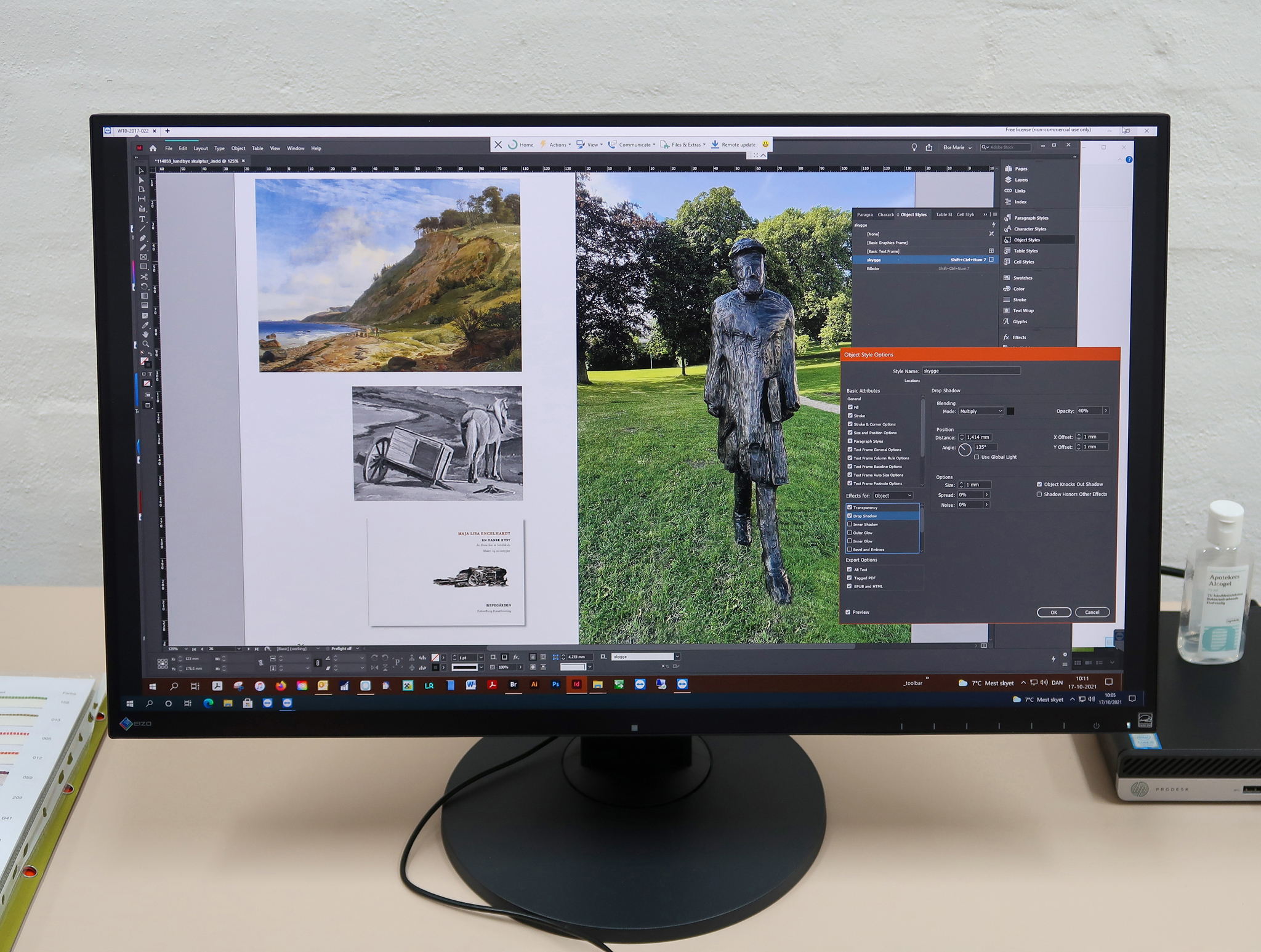Open the Effects panel
1261x952 pixels.
click(1015, 337)
